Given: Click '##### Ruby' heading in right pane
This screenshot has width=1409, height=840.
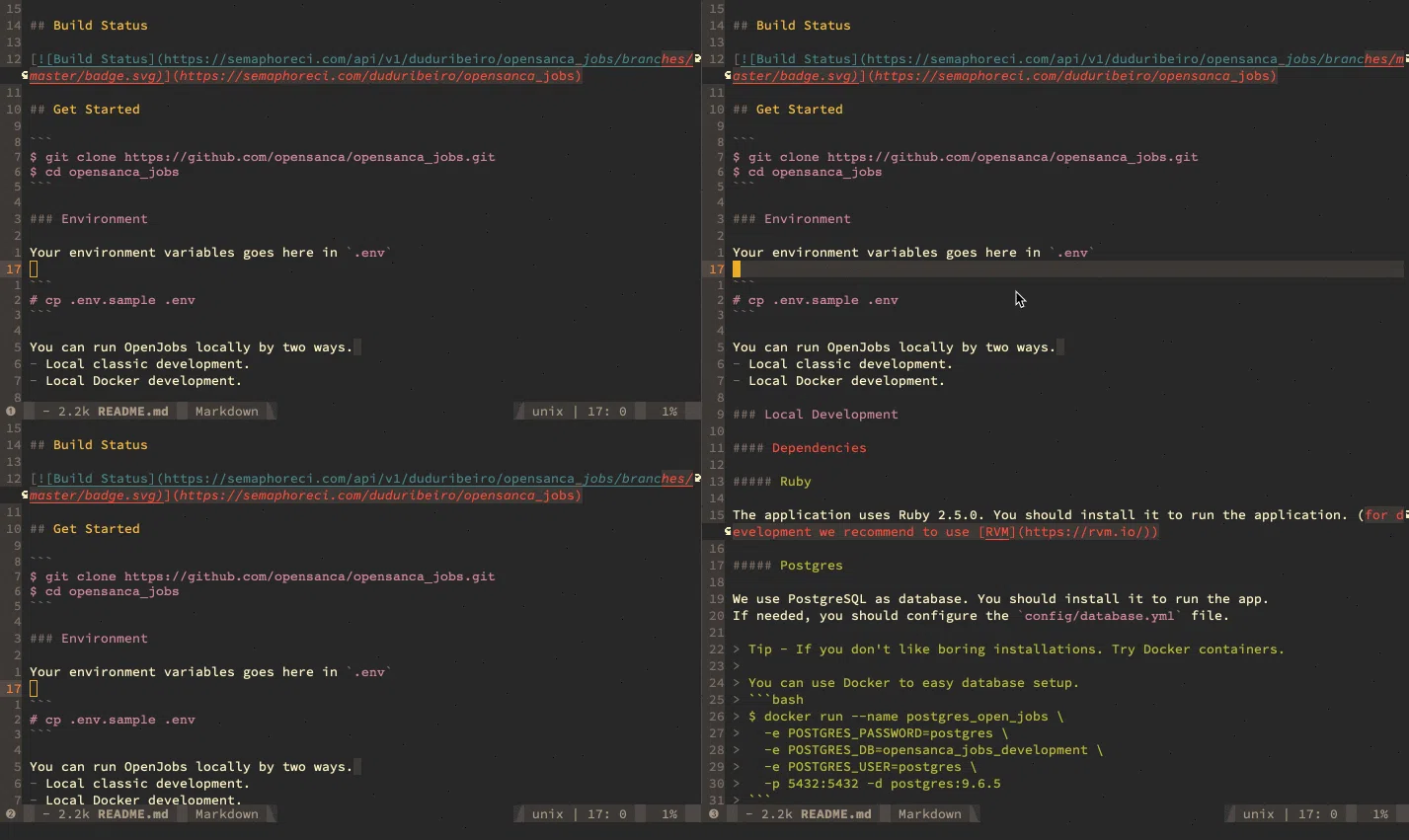Looking at the screenshot, I should (x=772, y=482).
